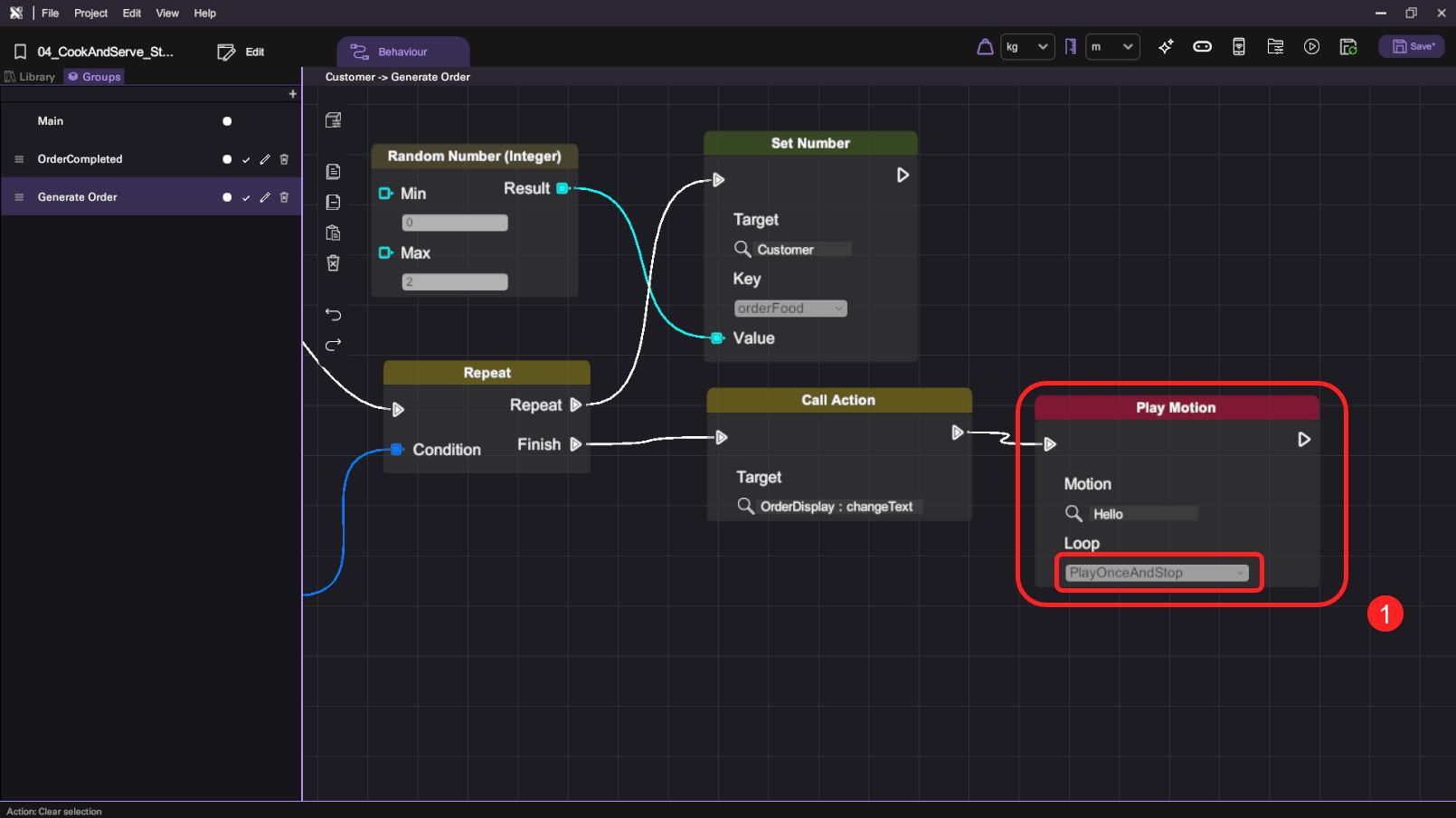Viewport: 1456px width, 818px height.
Task: Expand the orderFood key dropdown
Action: [790, 309]
